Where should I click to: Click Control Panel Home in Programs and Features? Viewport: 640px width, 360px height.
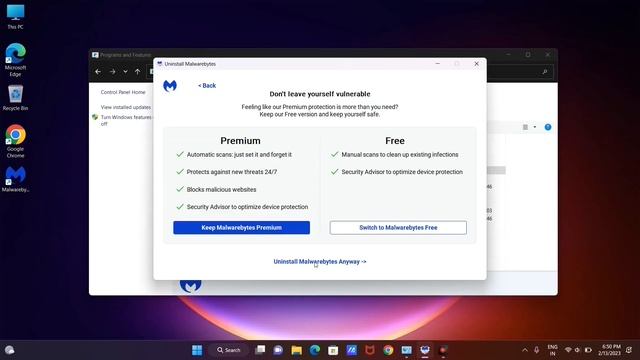123,92
